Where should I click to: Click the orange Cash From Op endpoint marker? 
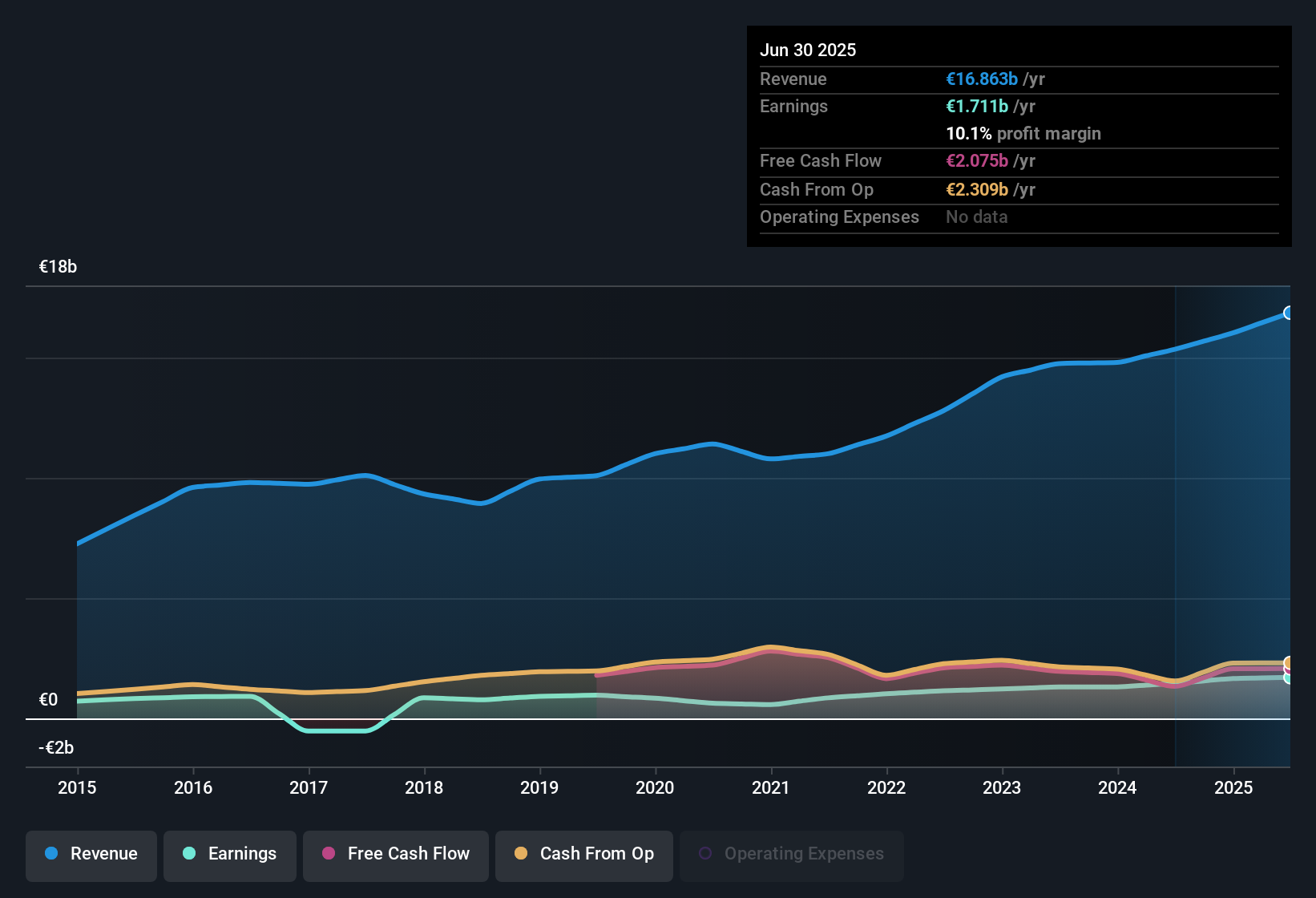coord(1288,663)
